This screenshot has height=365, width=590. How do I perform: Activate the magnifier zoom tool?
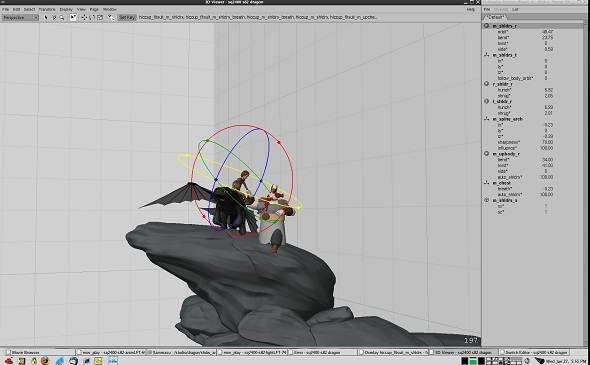coord(62,17)
